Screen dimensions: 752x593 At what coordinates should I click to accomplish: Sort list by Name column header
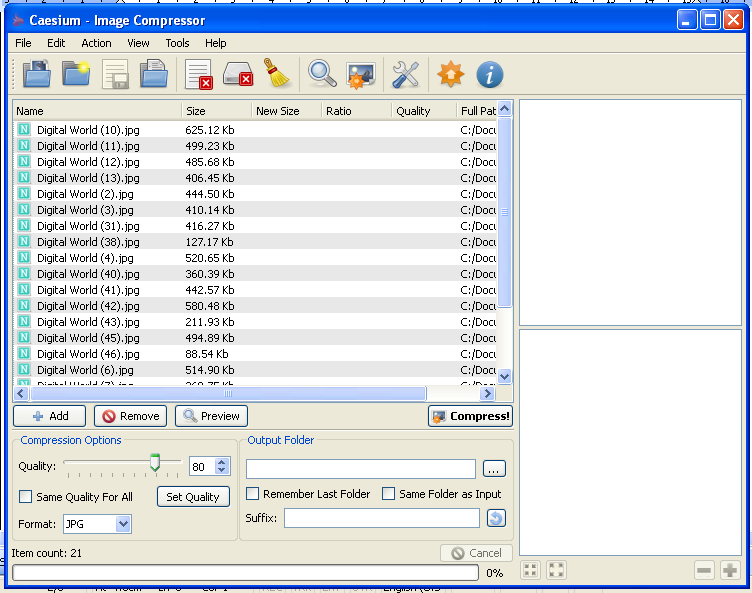point(97,111)
